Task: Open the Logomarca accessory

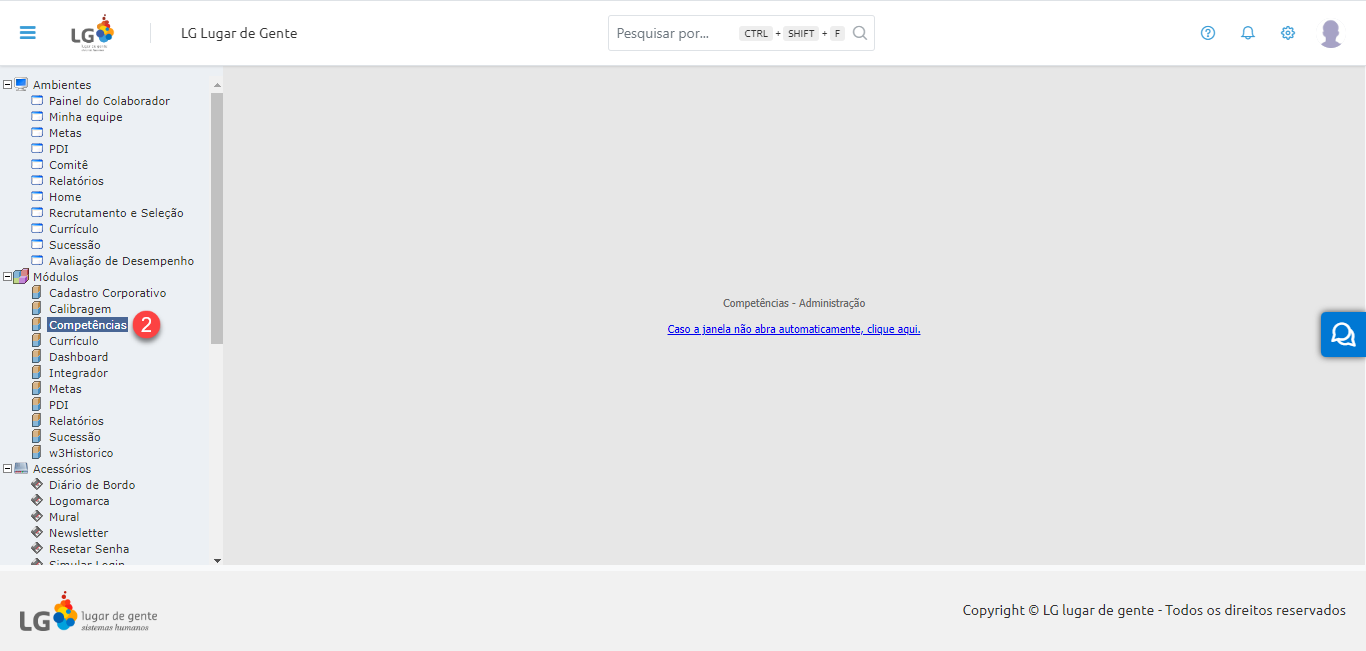Action: 79,501
